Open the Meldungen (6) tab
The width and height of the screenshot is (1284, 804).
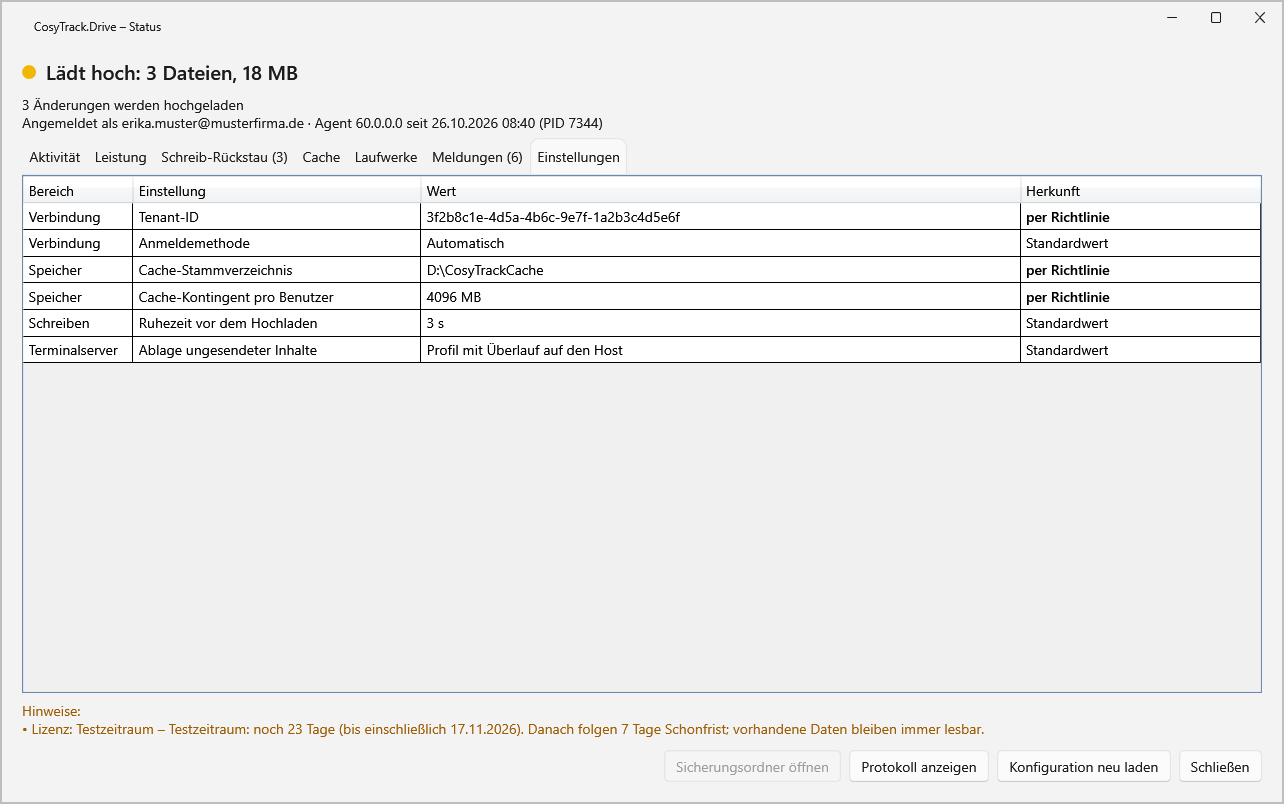[477, 157]
